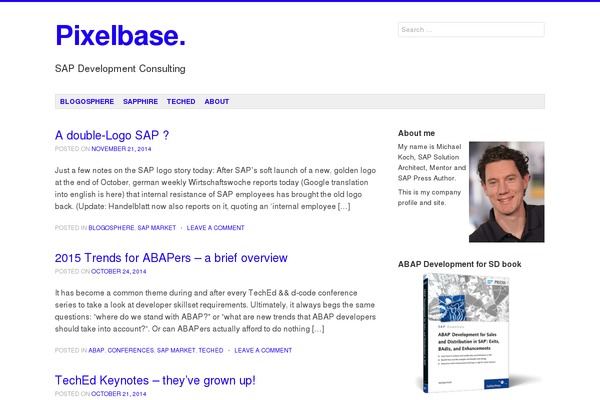Select the excerpt beginning 'Just a few notes'
This screenshot has height=400, width=600.
[x=215, y=188]
